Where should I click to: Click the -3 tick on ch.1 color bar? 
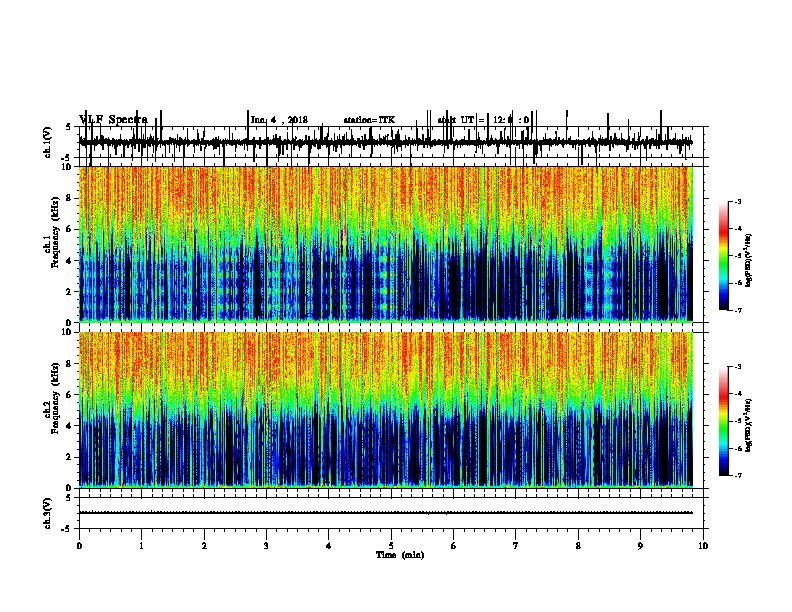coord(737,201)
